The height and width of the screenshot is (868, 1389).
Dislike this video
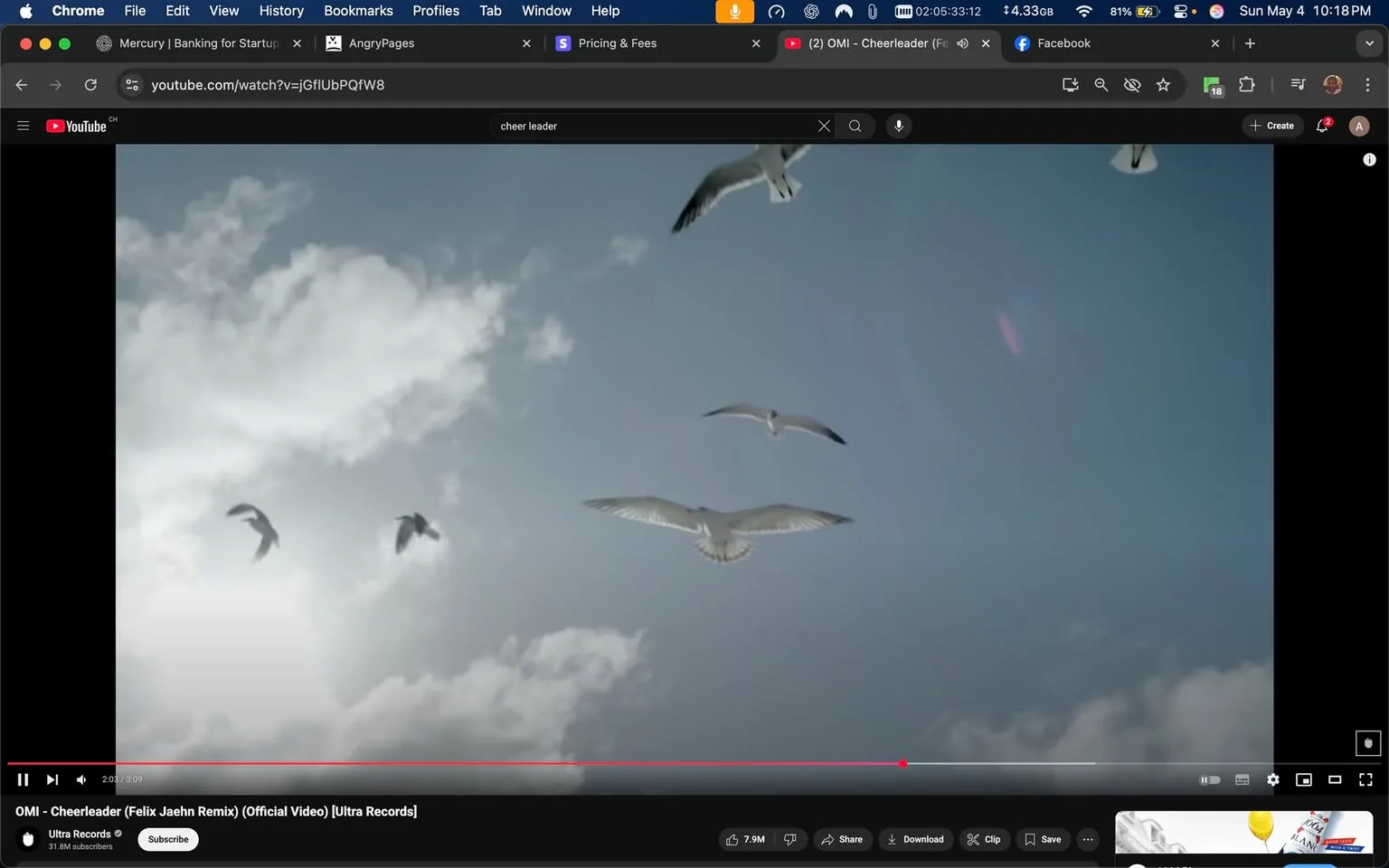click(x=790, y=839)
